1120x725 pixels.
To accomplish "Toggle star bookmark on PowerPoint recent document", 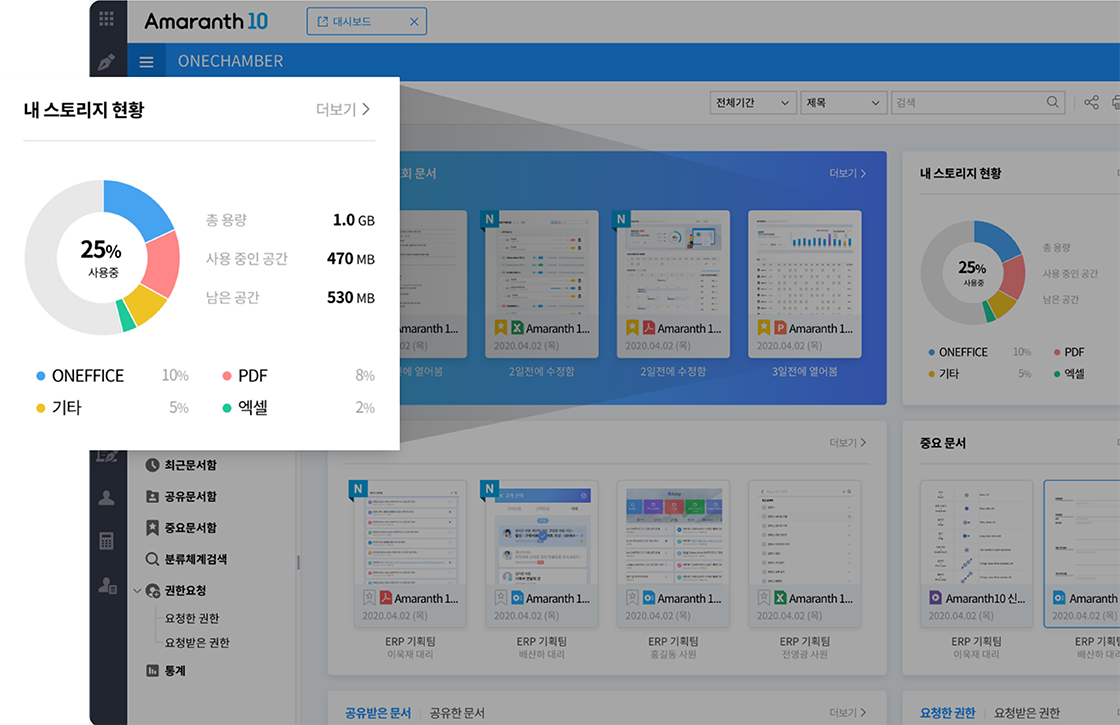I will coord(764,327).
